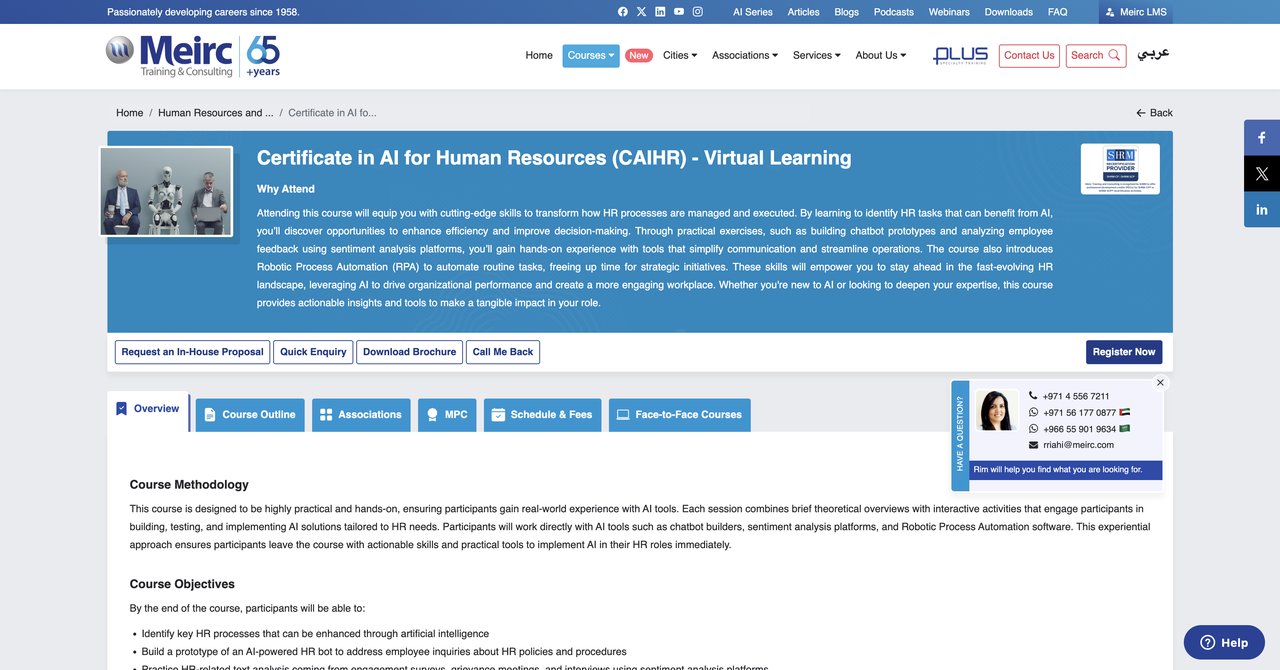The height and width of the screenshot is (670, 1280).
Task: Open Meirc's Facebook page from top bar
Action: point(623,12)
